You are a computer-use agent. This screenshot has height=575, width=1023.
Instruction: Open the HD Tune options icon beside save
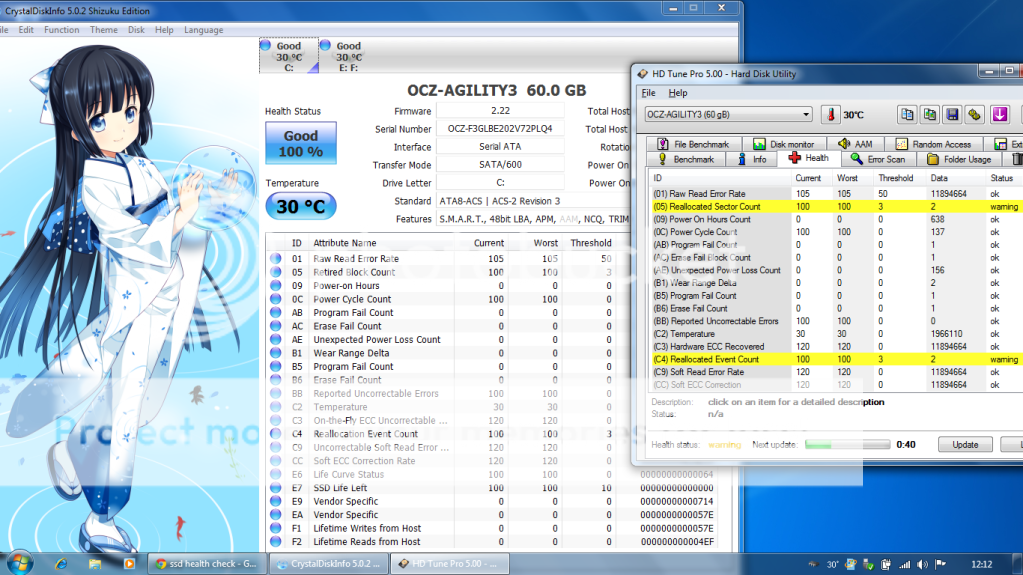pyautogui.click(x=975, y=114)
